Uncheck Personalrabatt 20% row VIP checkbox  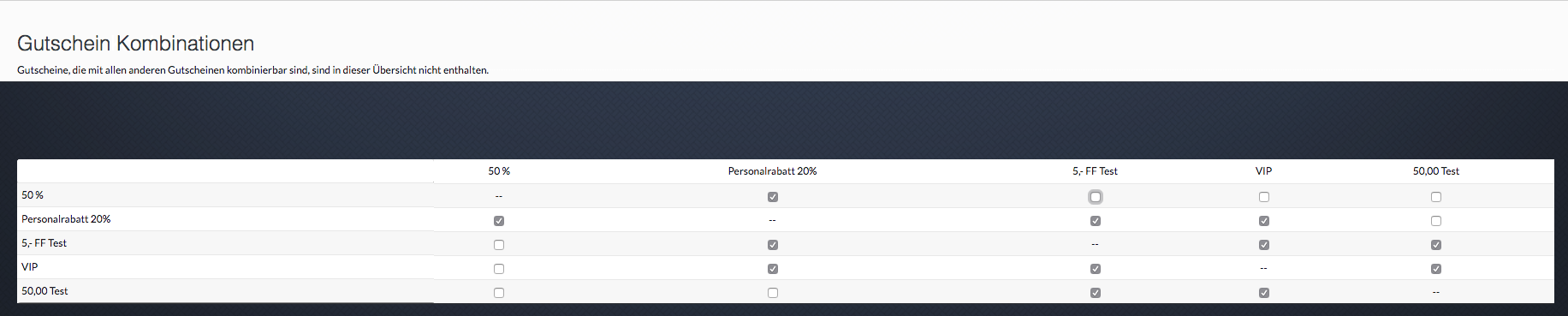click(x=1264, y=221)
